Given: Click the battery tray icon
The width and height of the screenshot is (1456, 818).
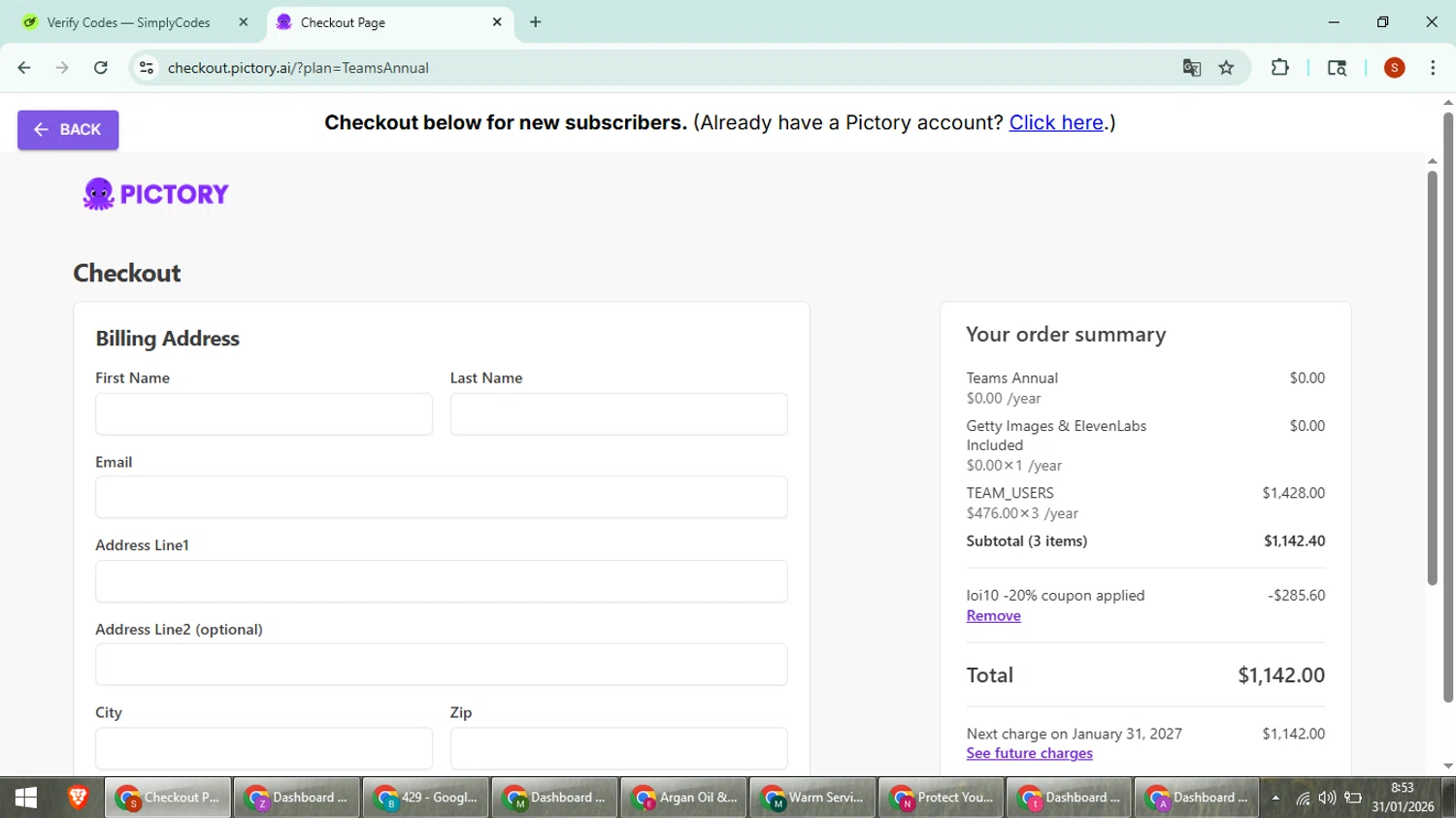Looking at the screenshot, I should pyautogui.click(x=1353, y=799).
